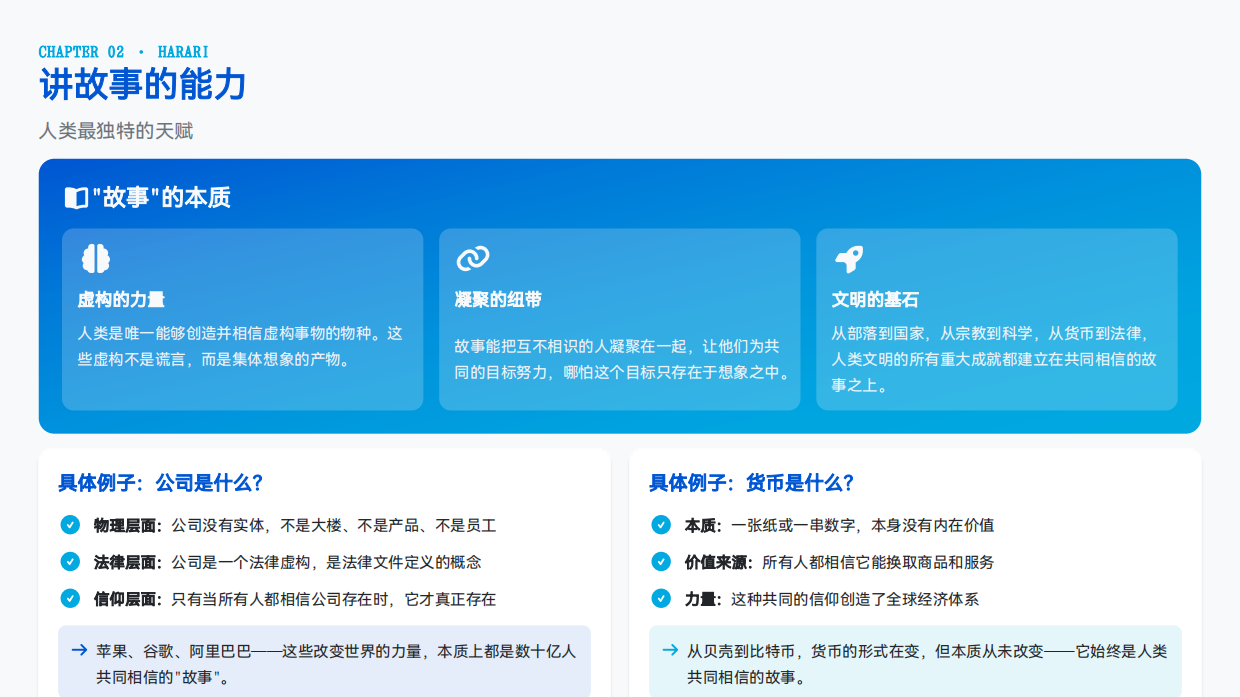This screenshot has height=697, width=1240.
Task: Toggle the checkmark next to 法律层面
Action: pos(70,562)
